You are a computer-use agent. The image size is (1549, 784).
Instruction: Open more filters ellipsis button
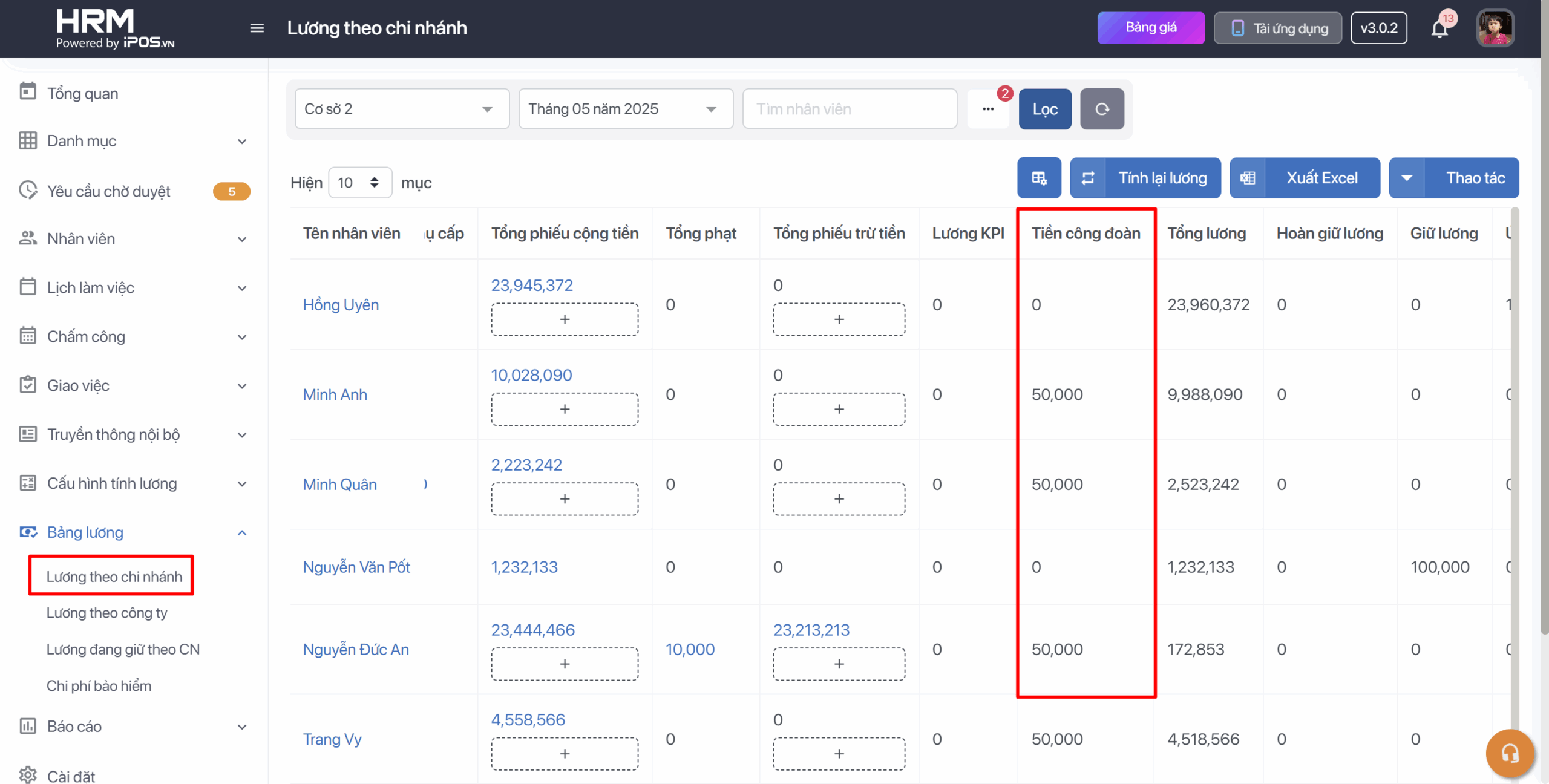(987, 109)
